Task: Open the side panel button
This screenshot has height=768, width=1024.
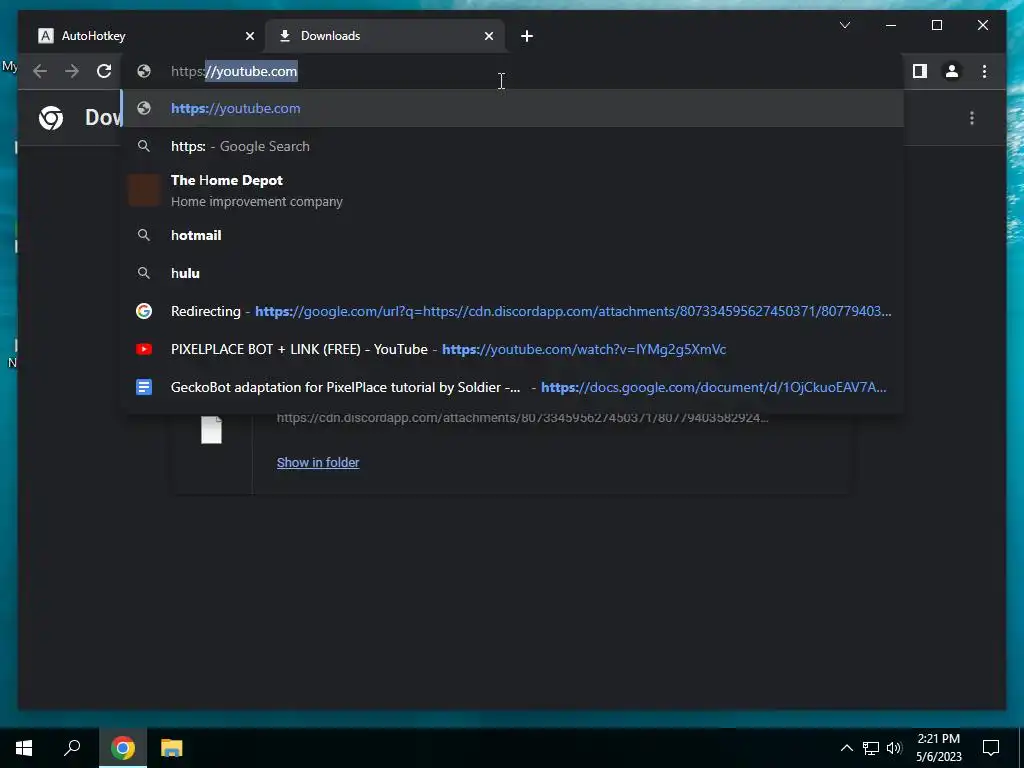Action: point(920,71)
